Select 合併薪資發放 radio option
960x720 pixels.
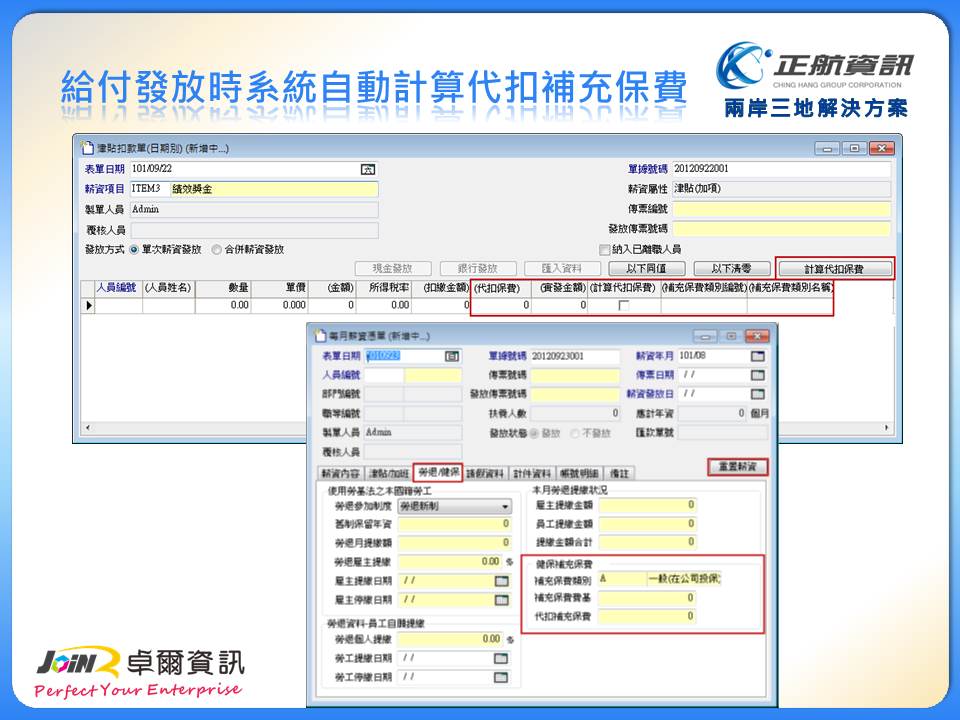(x=217, y=250)
